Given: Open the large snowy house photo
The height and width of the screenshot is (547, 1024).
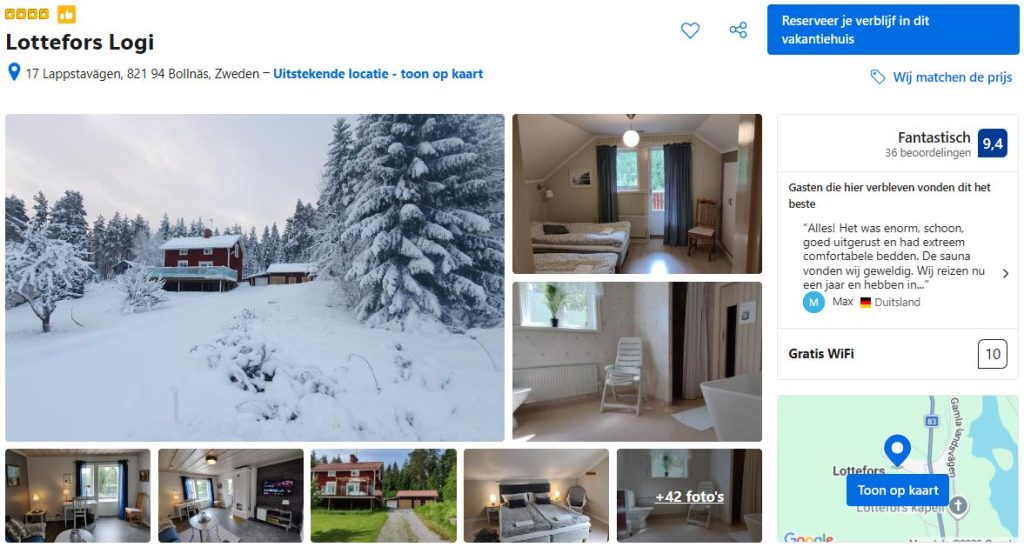Looking at the screenshot, I should coord(255,278).
